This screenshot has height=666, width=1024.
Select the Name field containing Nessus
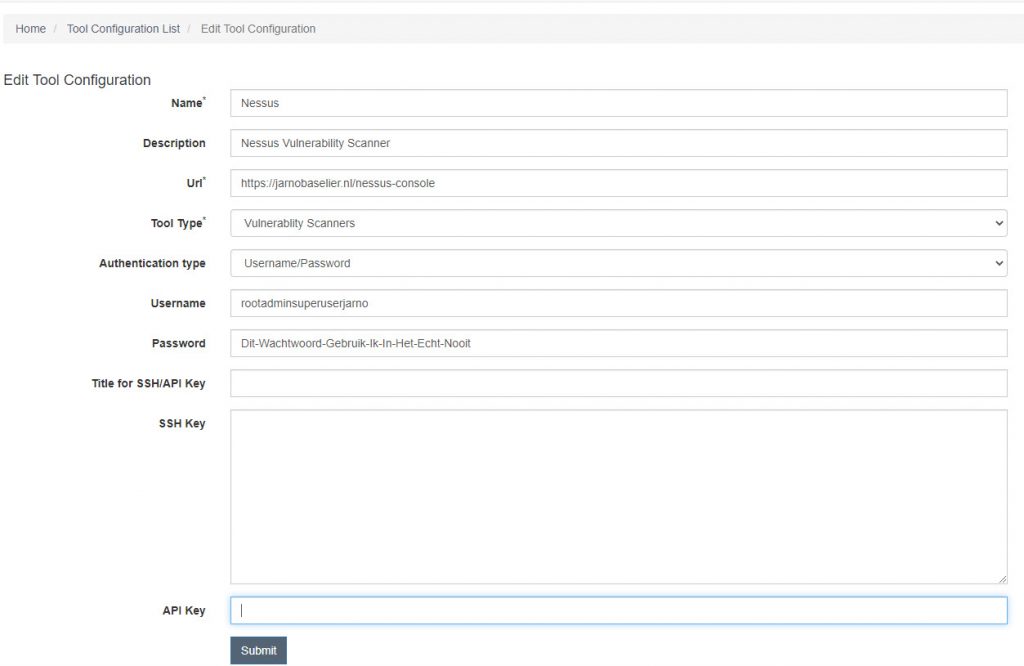pyautogui.click(x=618, y=103)
